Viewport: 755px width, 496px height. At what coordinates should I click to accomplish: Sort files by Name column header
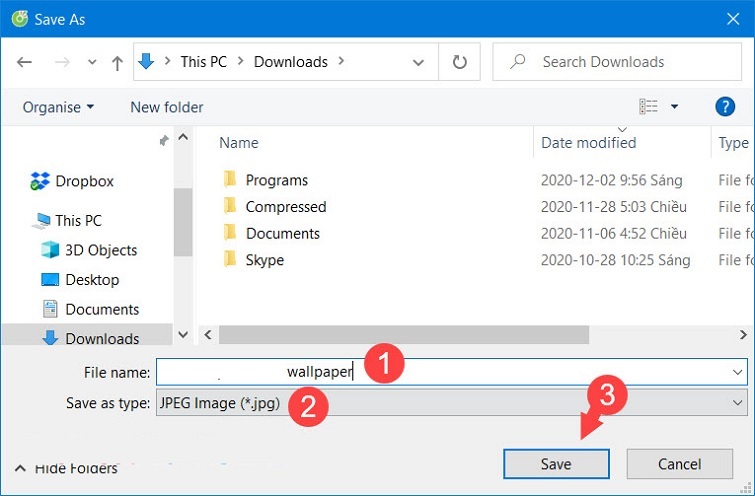(239, 143)
